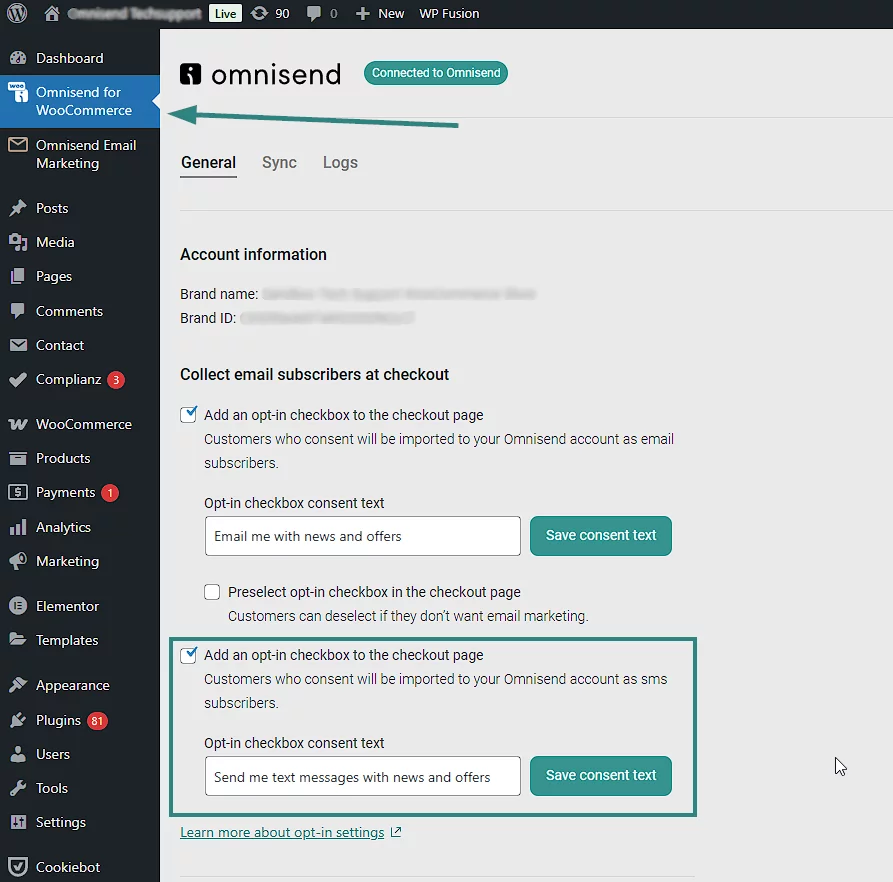Image resolution: width=893 pixels, height=882 pixels.
Task: Click the Analytics bar chart icon
Action: 18,527
